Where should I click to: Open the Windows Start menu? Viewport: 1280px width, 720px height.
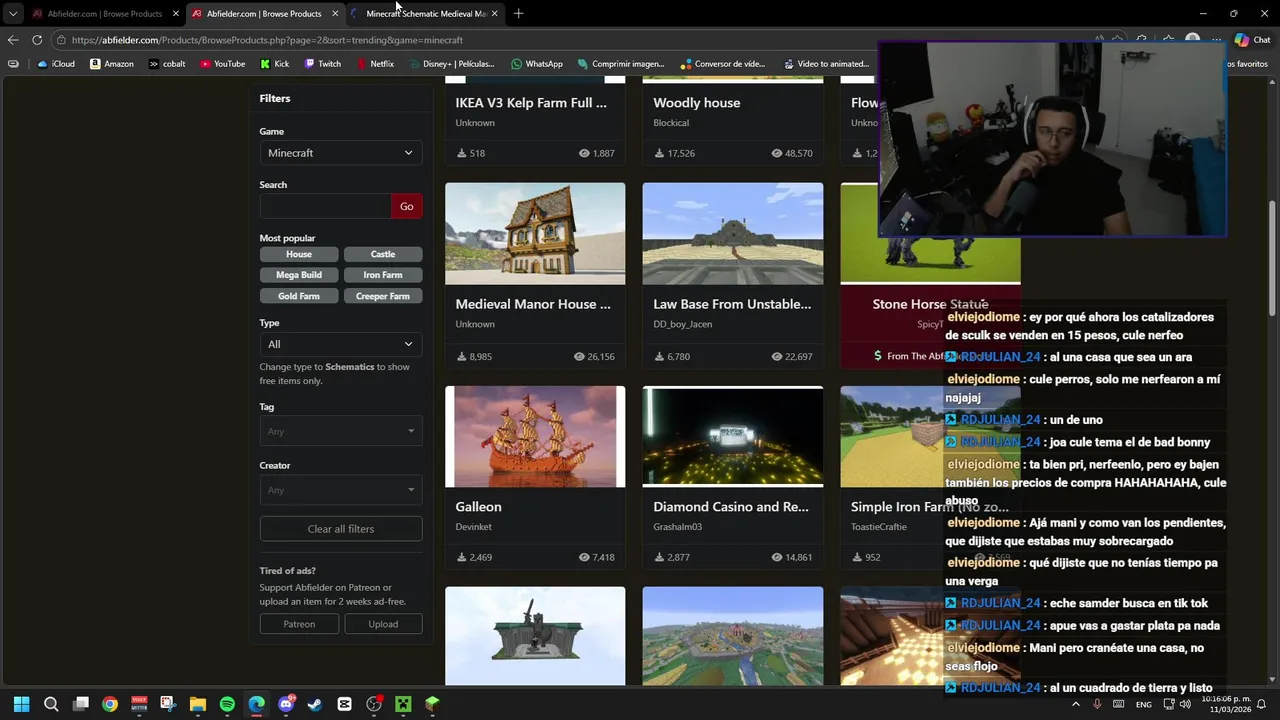pyautogui.click(x=21, y=704)
